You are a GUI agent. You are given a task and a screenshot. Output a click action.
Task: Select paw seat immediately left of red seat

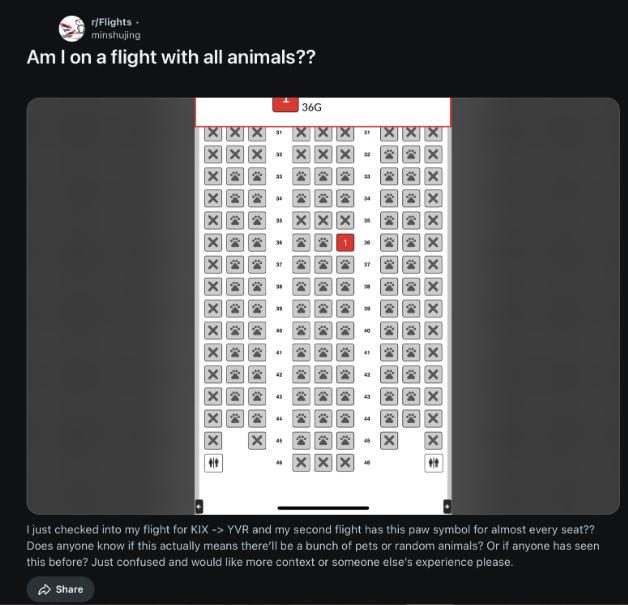(x=323, y=242)
